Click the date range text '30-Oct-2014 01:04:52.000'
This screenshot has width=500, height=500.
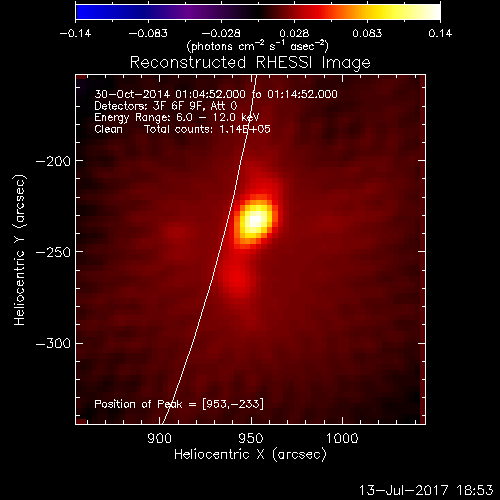point(170,94)
